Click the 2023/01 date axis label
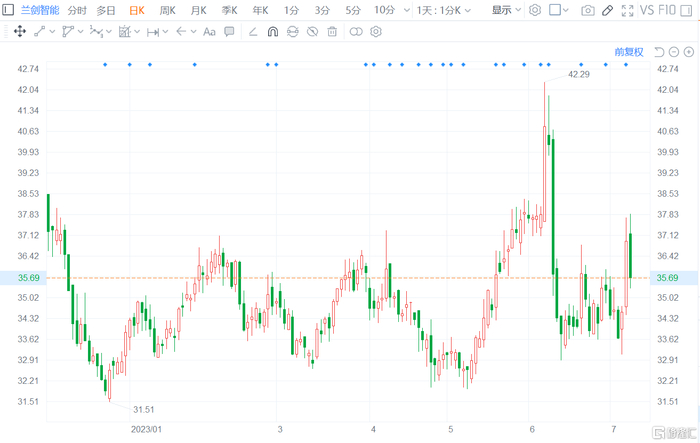Screen dimensions: 700x443 (146, 429)
